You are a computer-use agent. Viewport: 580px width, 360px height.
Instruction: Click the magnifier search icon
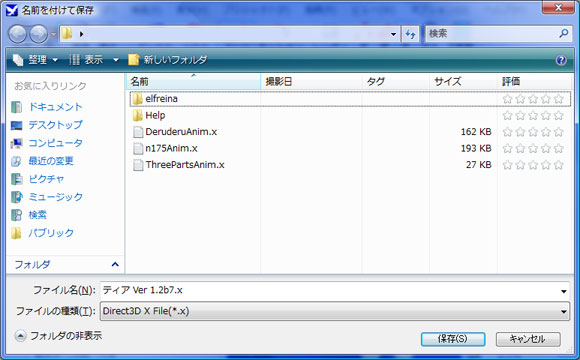563,34
